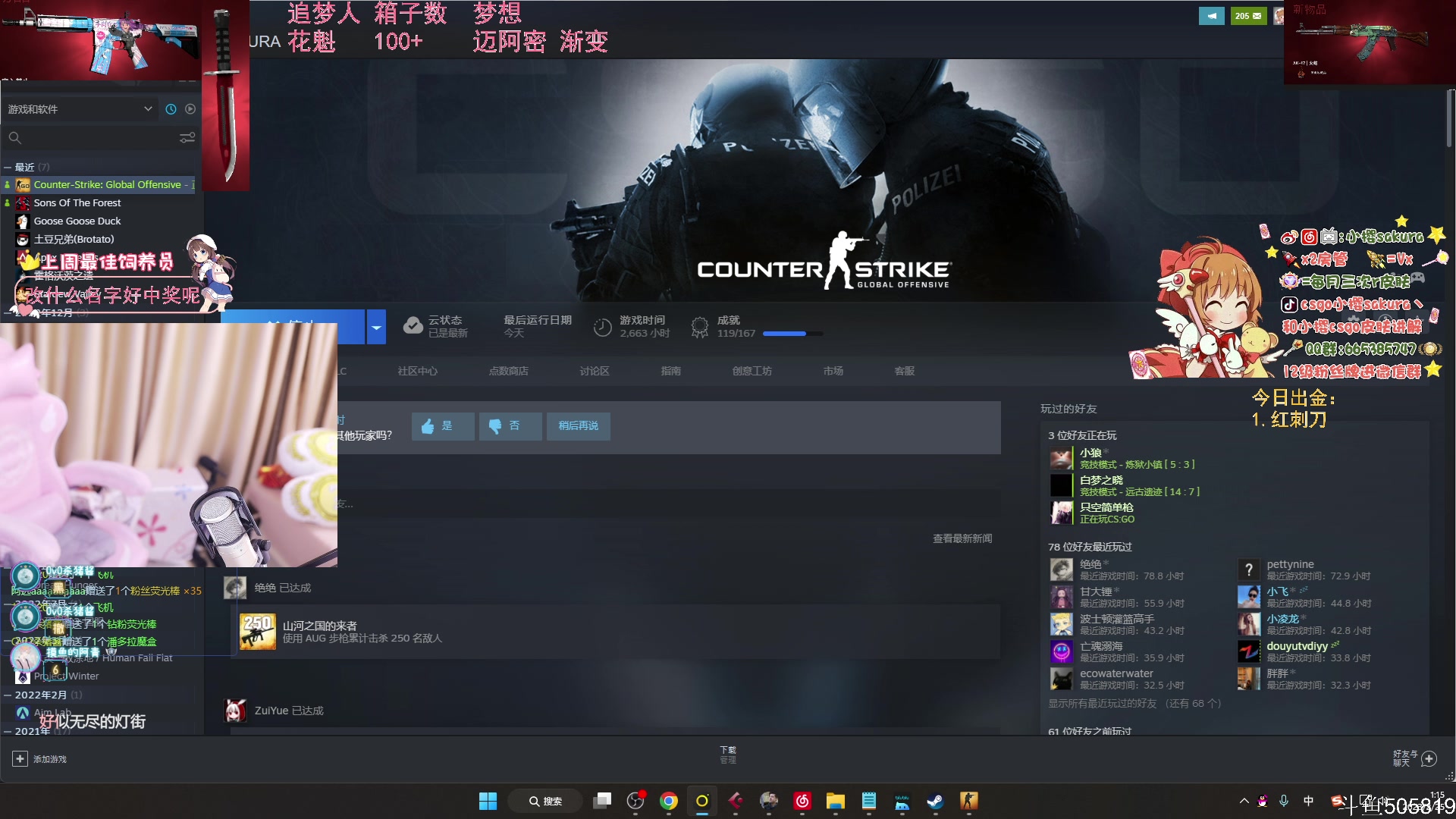Screen dimensions: 1456x819
Task: Click the announcements megaphone icon
Action: pyautogui.click(x=1211, y=16)
